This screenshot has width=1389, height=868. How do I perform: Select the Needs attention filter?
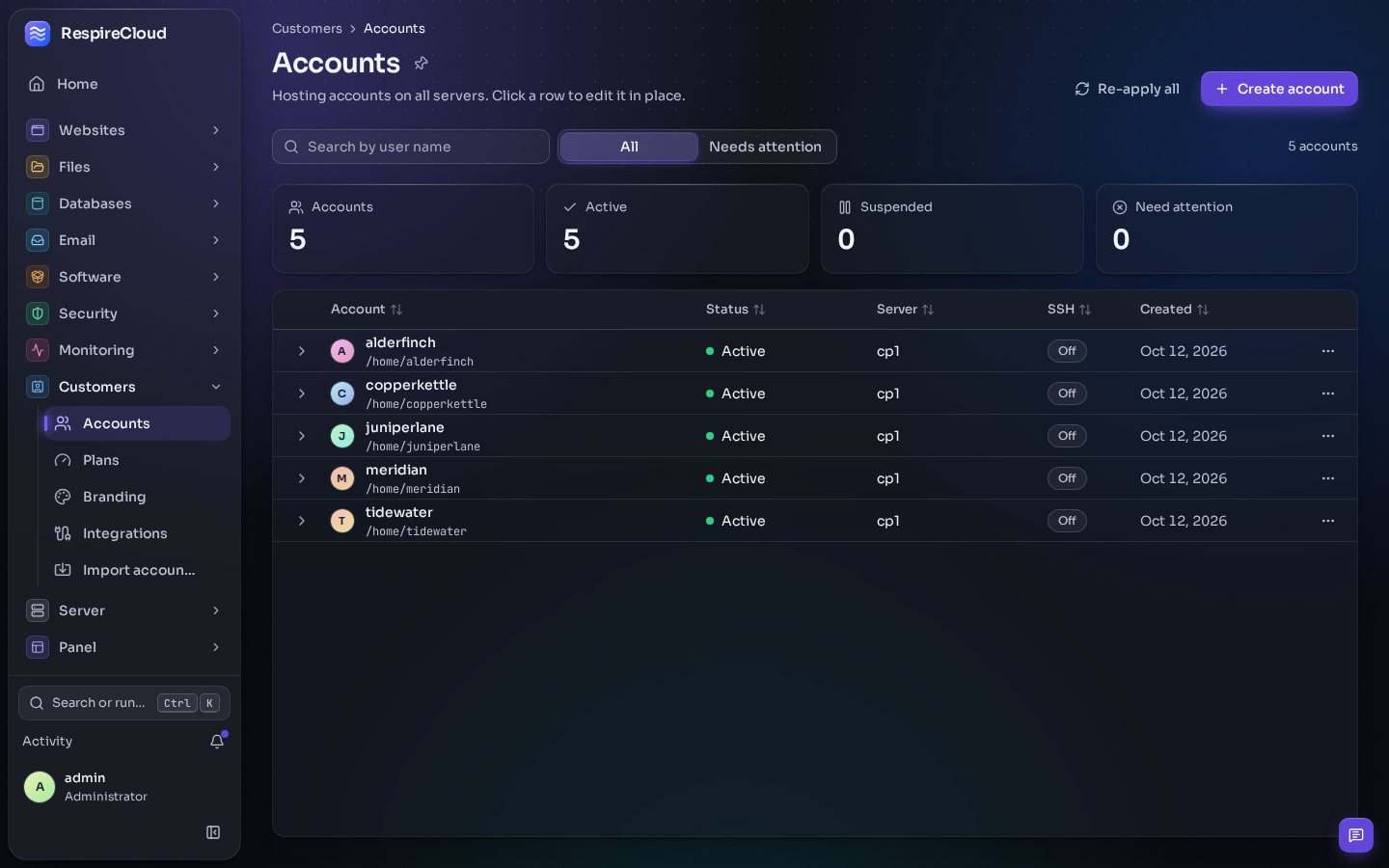click(x=765, y=147)
